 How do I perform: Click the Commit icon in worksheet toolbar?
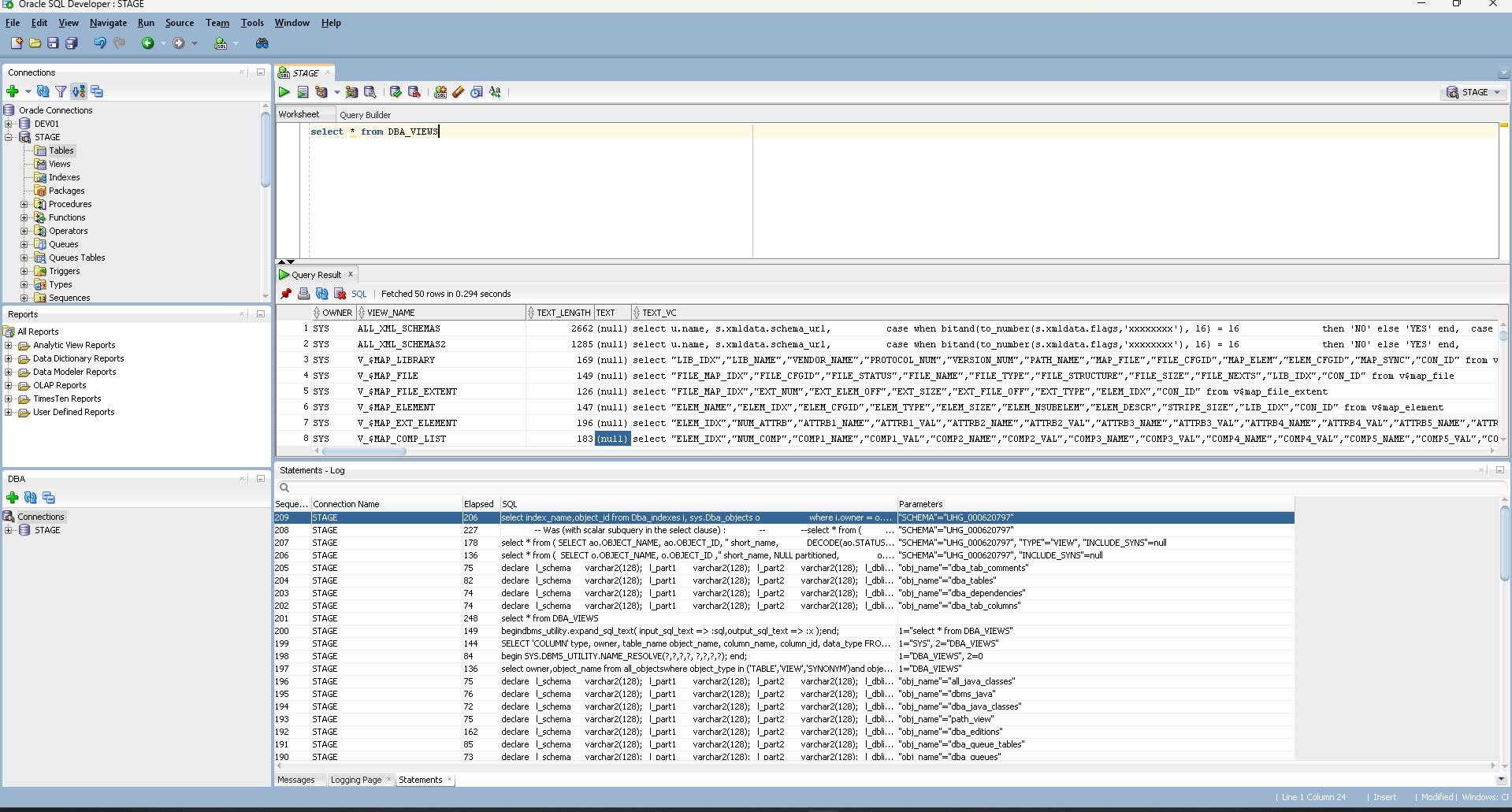[x=396, y=92]
